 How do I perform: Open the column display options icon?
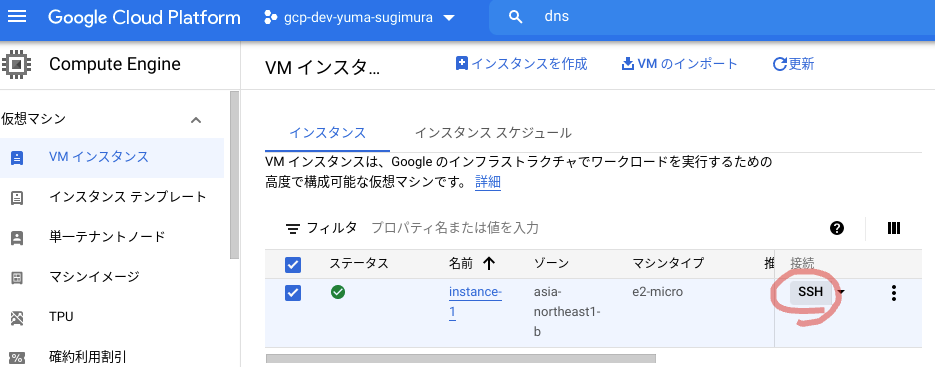click(893, 227)
